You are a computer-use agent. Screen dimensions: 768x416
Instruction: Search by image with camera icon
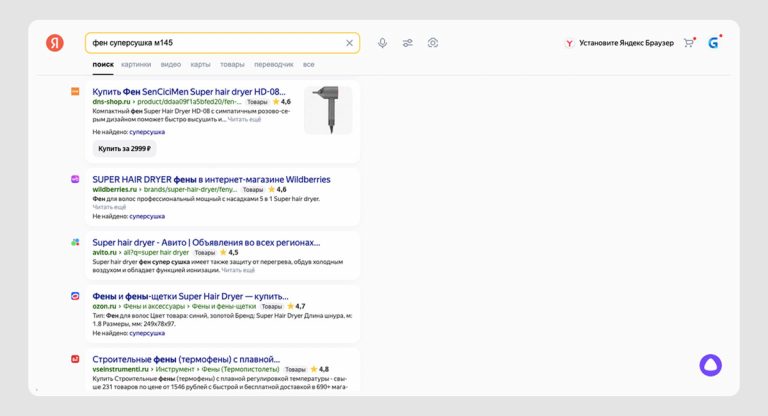coord(433,43)
